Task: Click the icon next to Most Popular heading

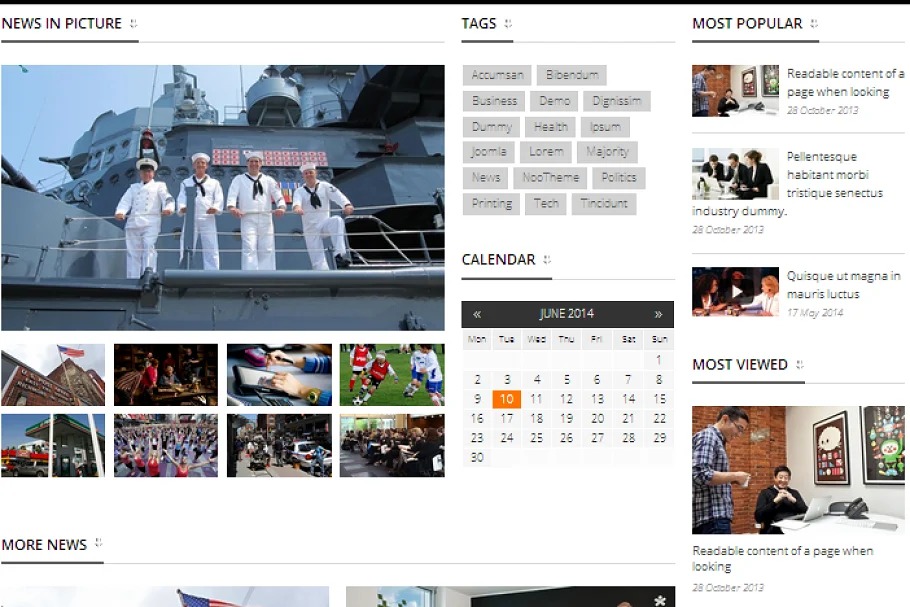Action: (814, 23)
